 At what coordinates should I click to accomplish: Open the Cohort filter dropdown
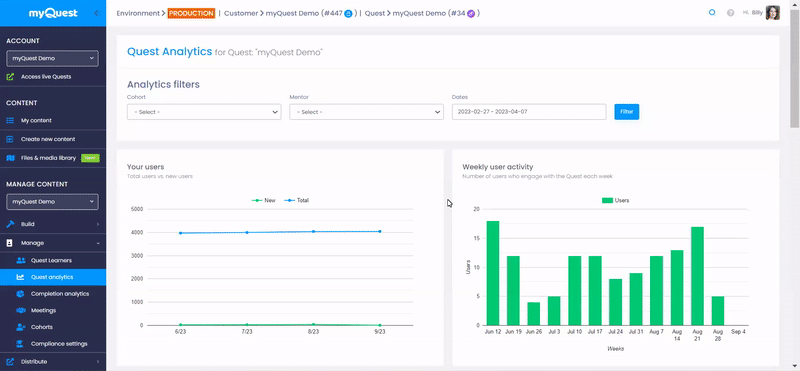tap(204, 112)
